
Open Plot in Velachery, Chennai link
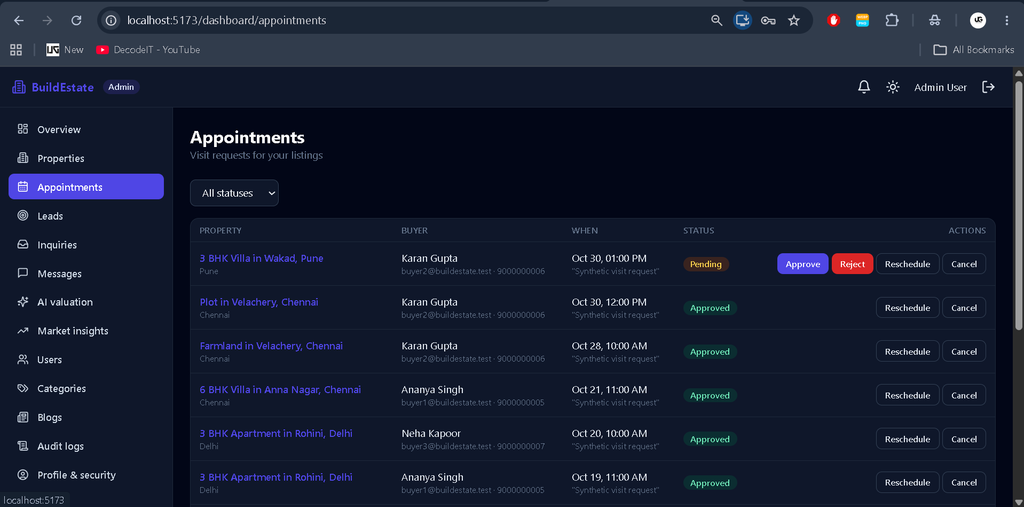[259, 302]
